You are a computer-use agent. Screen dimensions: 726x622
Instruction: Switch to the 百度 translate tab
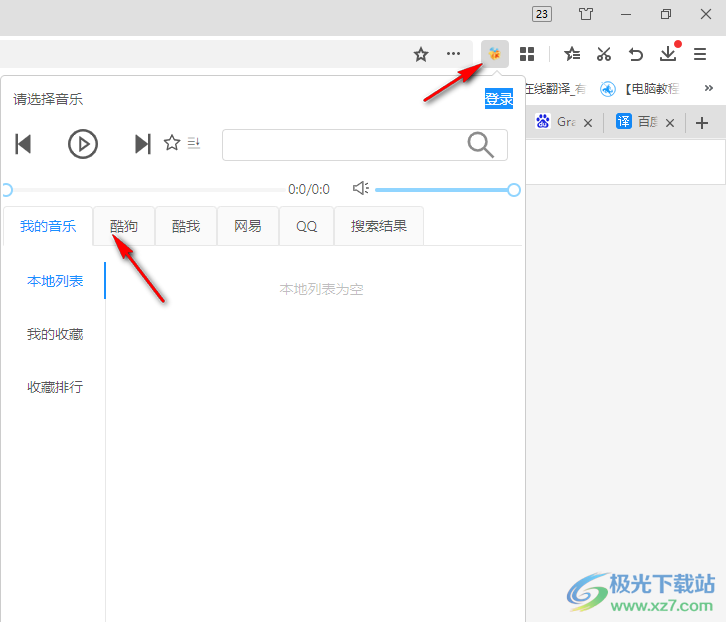pyautogui.click(x=637, y=122)
